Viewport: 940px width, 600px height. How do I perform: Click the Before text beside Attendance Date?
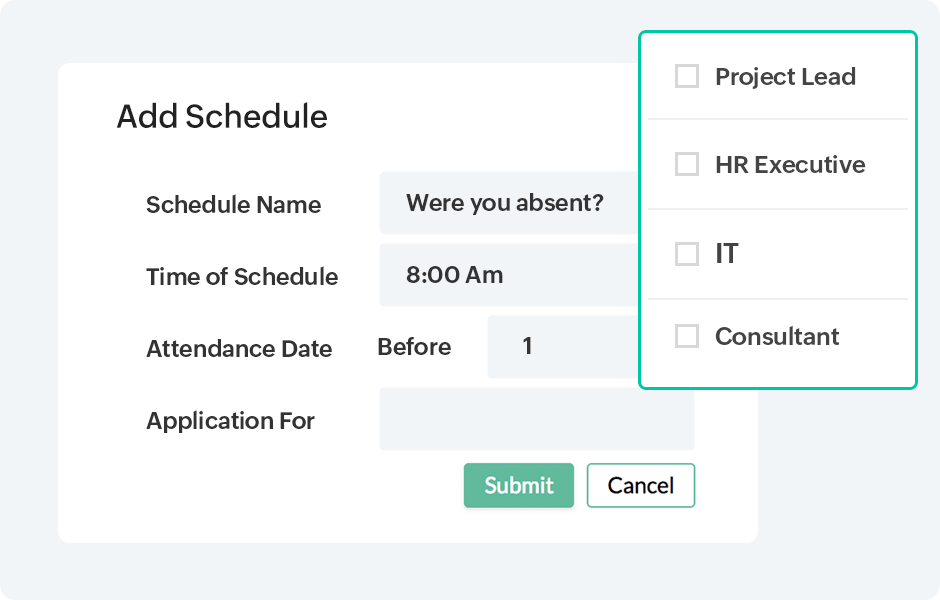[414, 347]
